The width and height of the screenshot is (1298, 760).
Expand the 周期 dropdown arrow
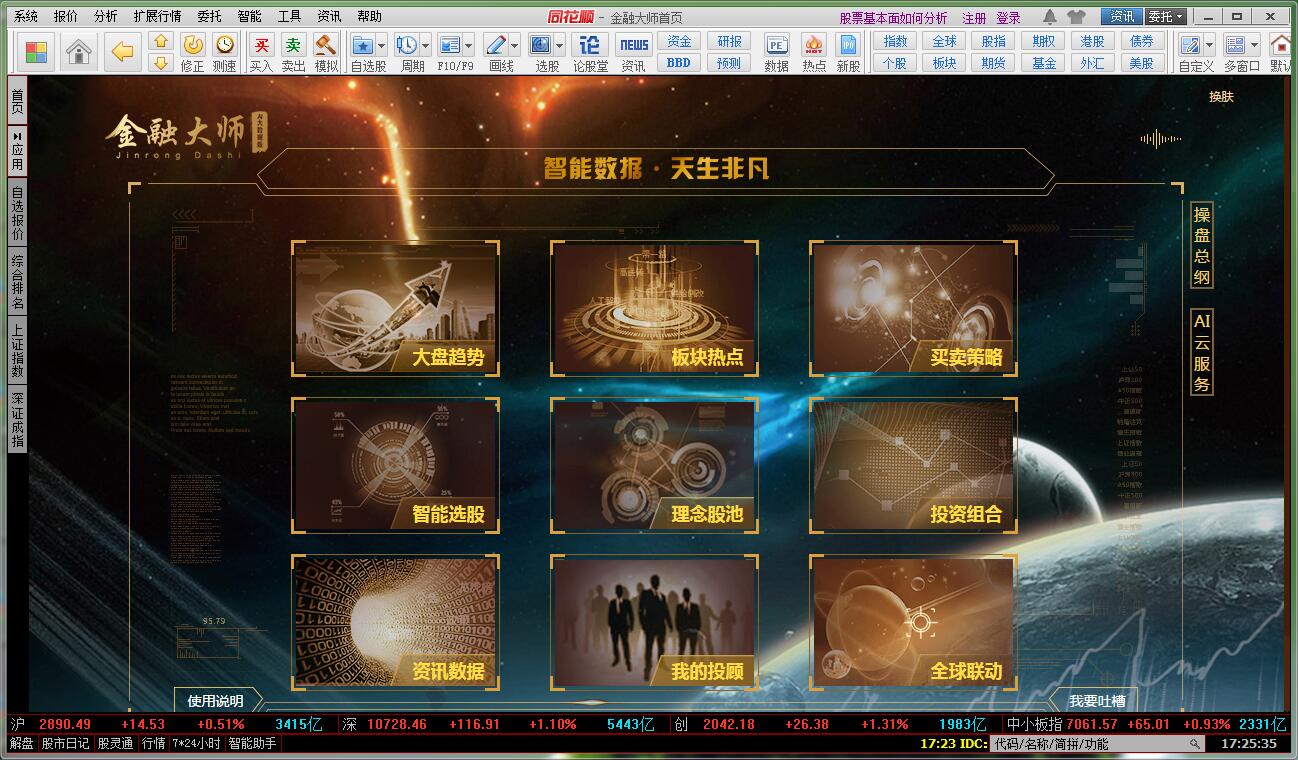click(425, 46)
